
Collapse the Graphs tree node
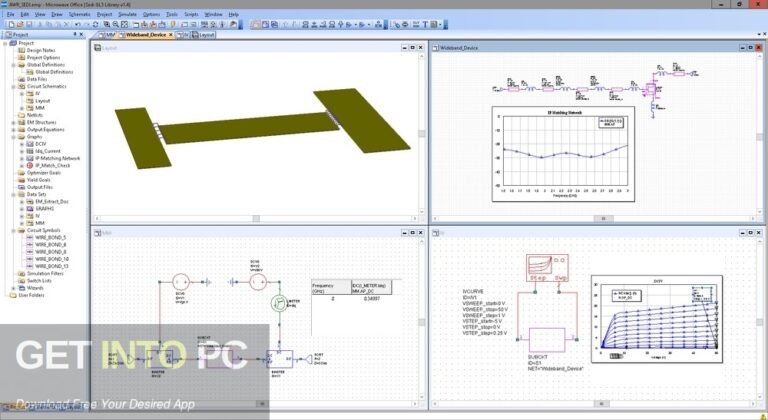(14, 137)
